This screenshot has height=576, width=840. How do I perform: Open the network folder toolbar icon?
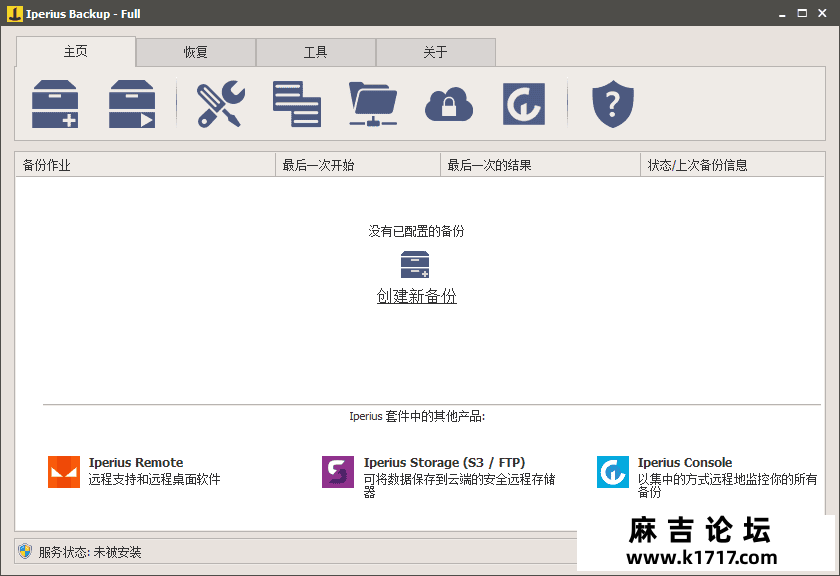click(373, 104)
